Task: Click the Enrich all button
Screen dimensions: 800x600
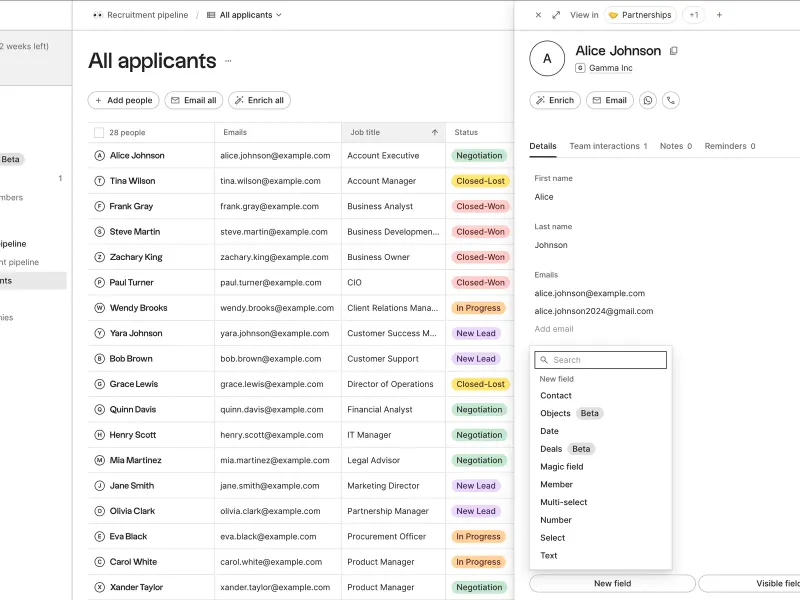Action: click(x=259, y=101)
